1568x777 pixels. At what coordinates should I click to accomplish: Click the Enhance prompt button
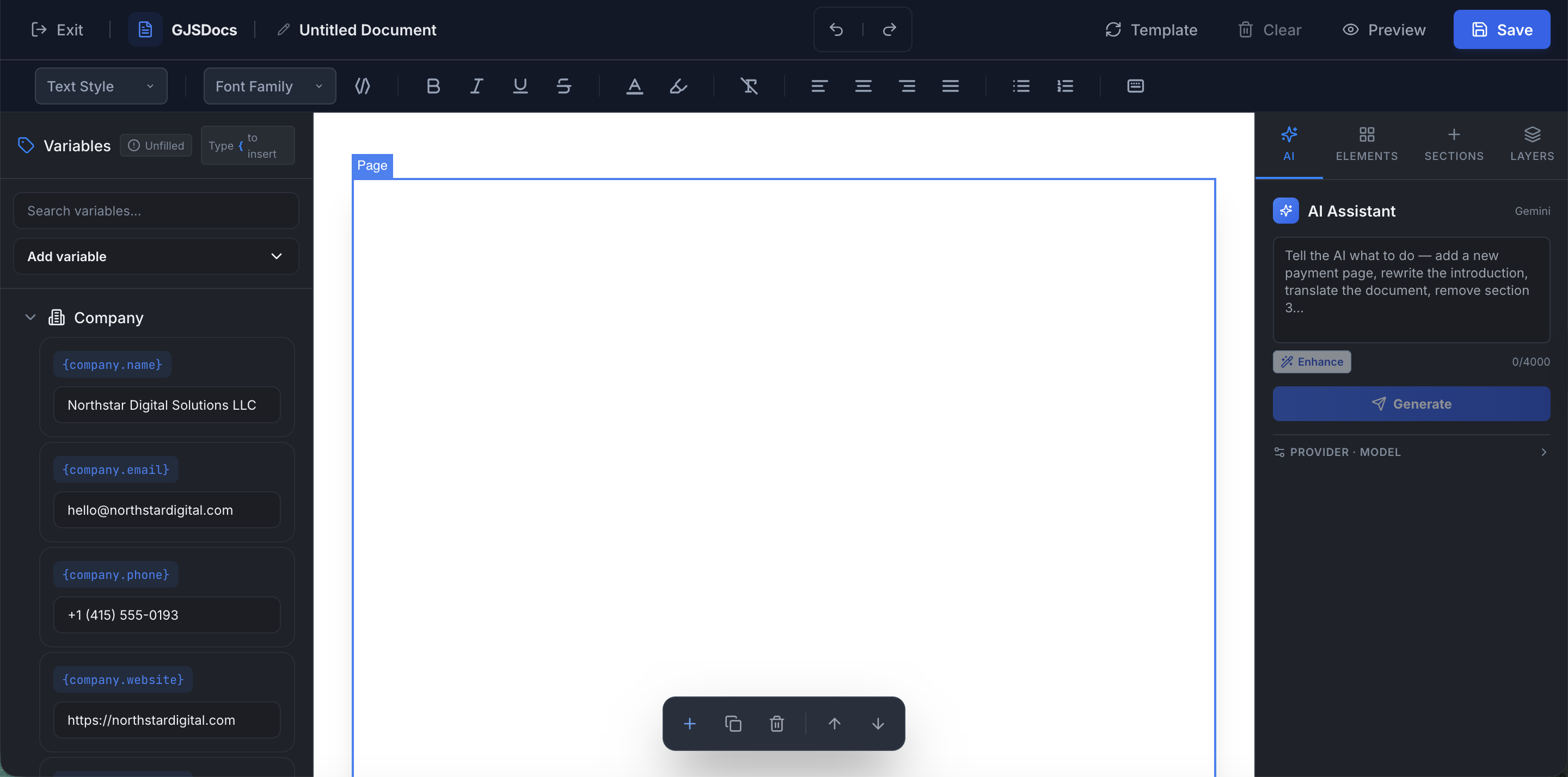pos(1312,361)
